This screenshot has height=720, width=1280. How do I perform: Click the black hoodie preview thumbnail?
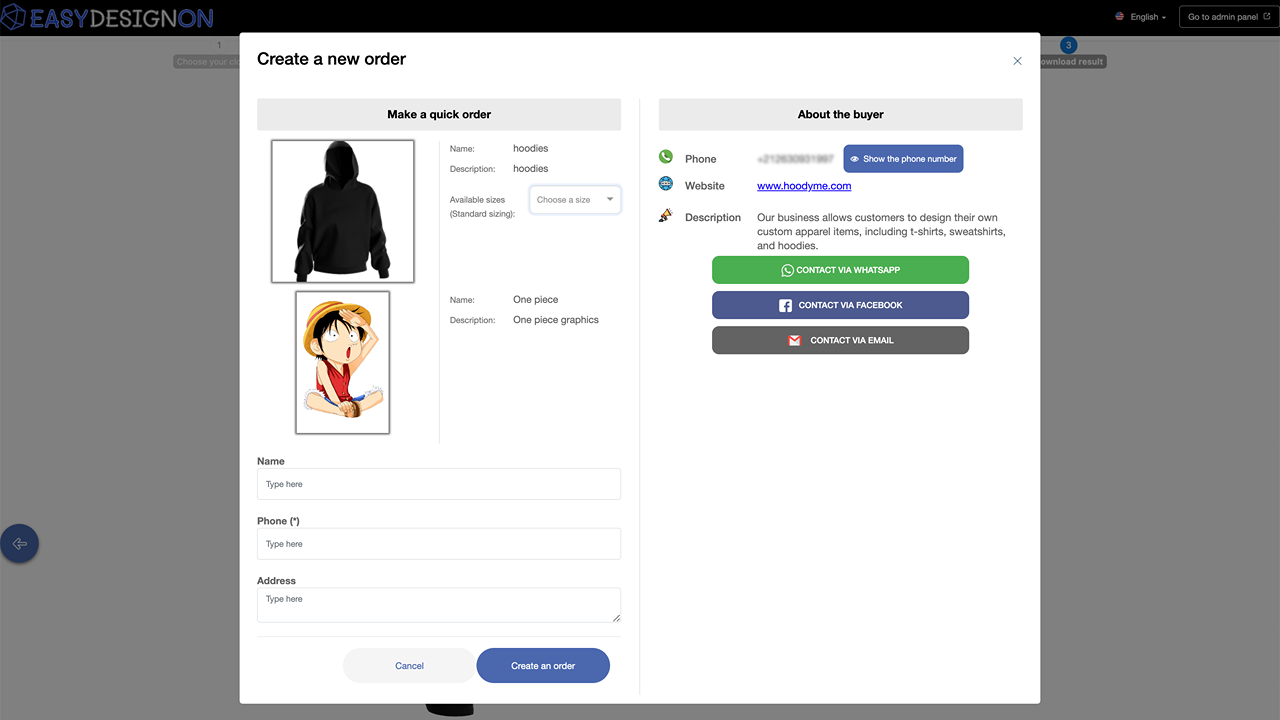[x=342, y=211]
